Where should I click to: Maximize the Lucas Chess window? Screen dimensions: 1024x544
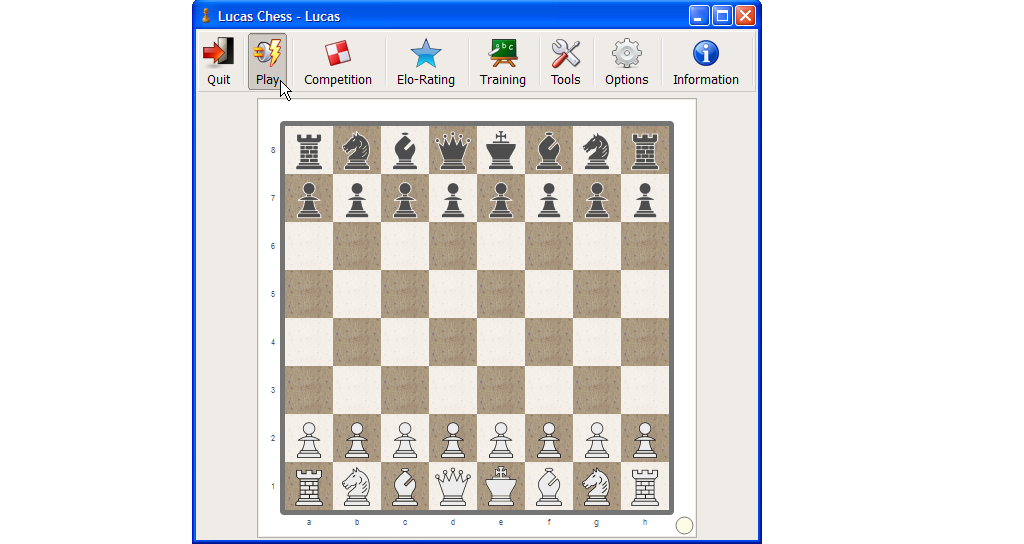coord(722,16)
